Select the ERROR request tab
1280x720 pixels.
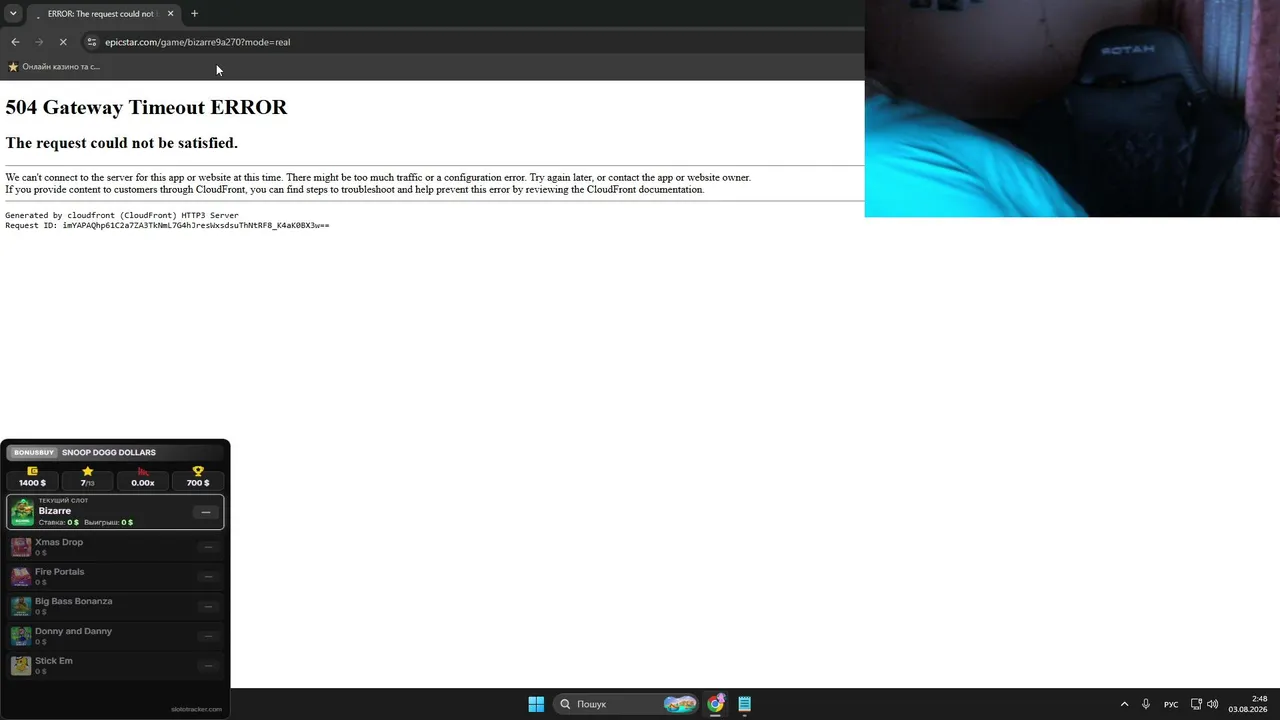pos(103,14)
